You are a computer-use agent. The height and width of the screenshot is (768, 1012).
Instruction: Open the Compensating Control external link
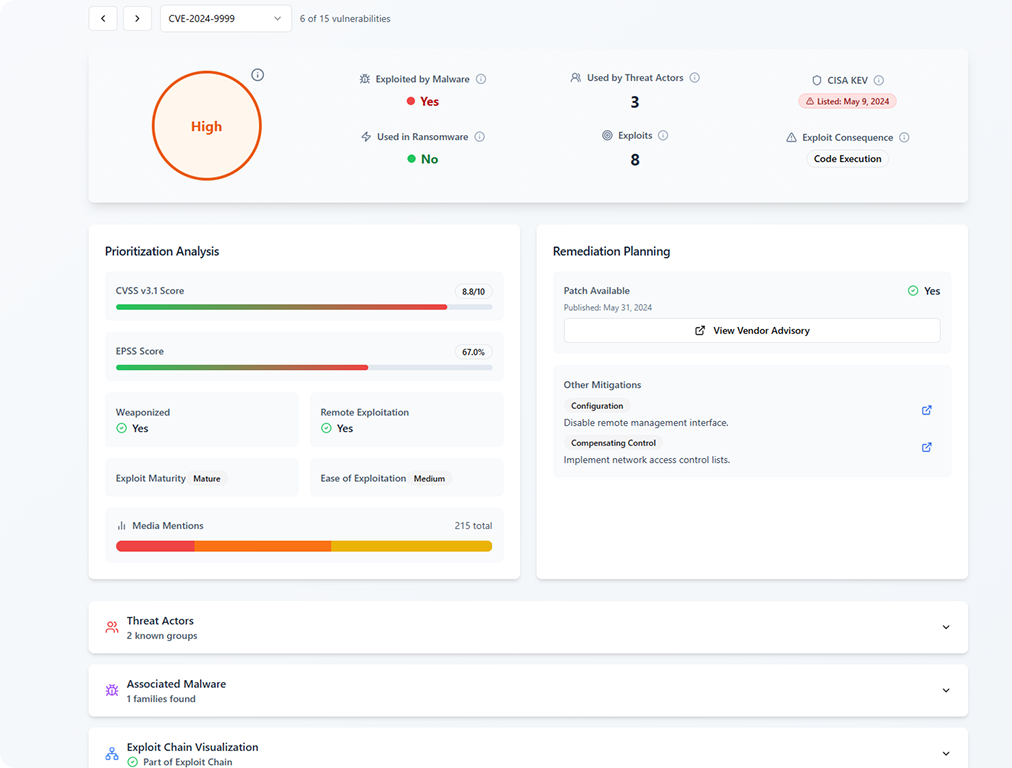(927, 447)
